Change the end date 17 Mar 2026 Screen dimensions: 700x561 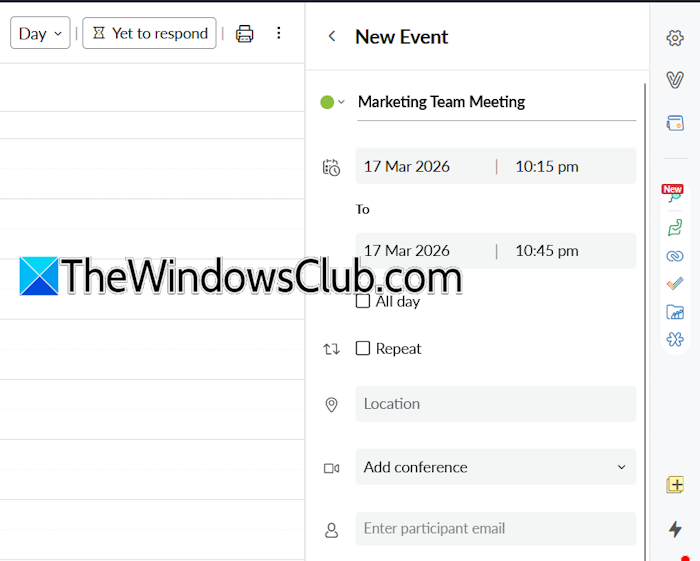(x=407, y=251)
